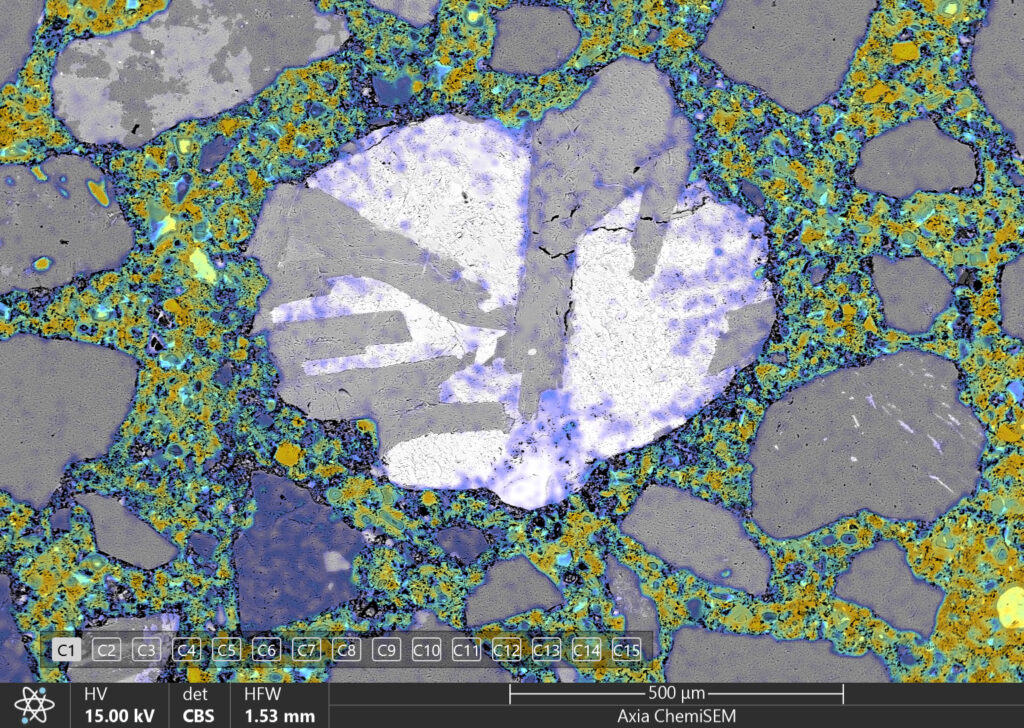
Task: Select the C5 channel box
Action: [227, 650]
